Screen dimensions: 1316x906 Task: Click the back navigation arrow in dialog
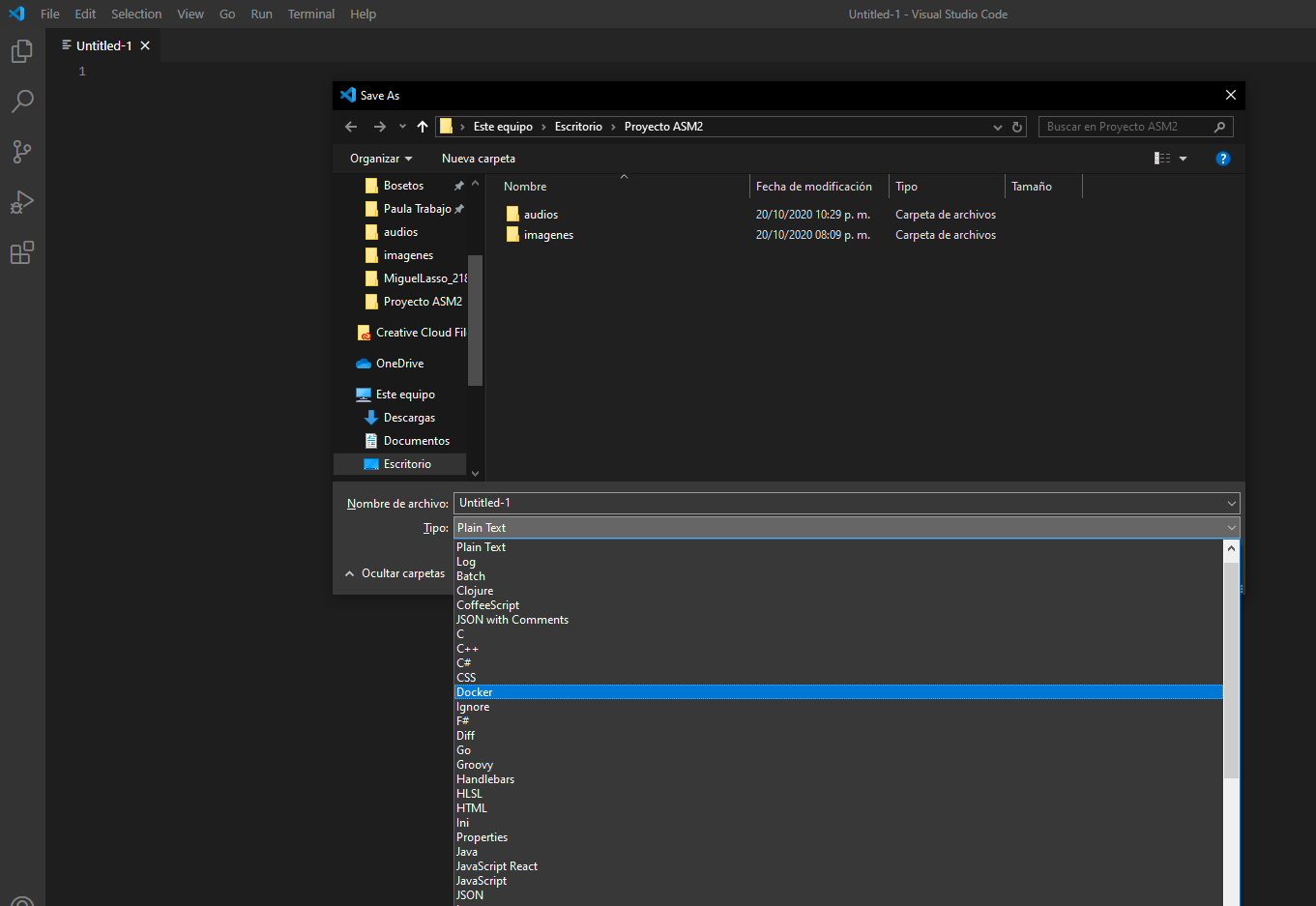[x=351, y=127]
